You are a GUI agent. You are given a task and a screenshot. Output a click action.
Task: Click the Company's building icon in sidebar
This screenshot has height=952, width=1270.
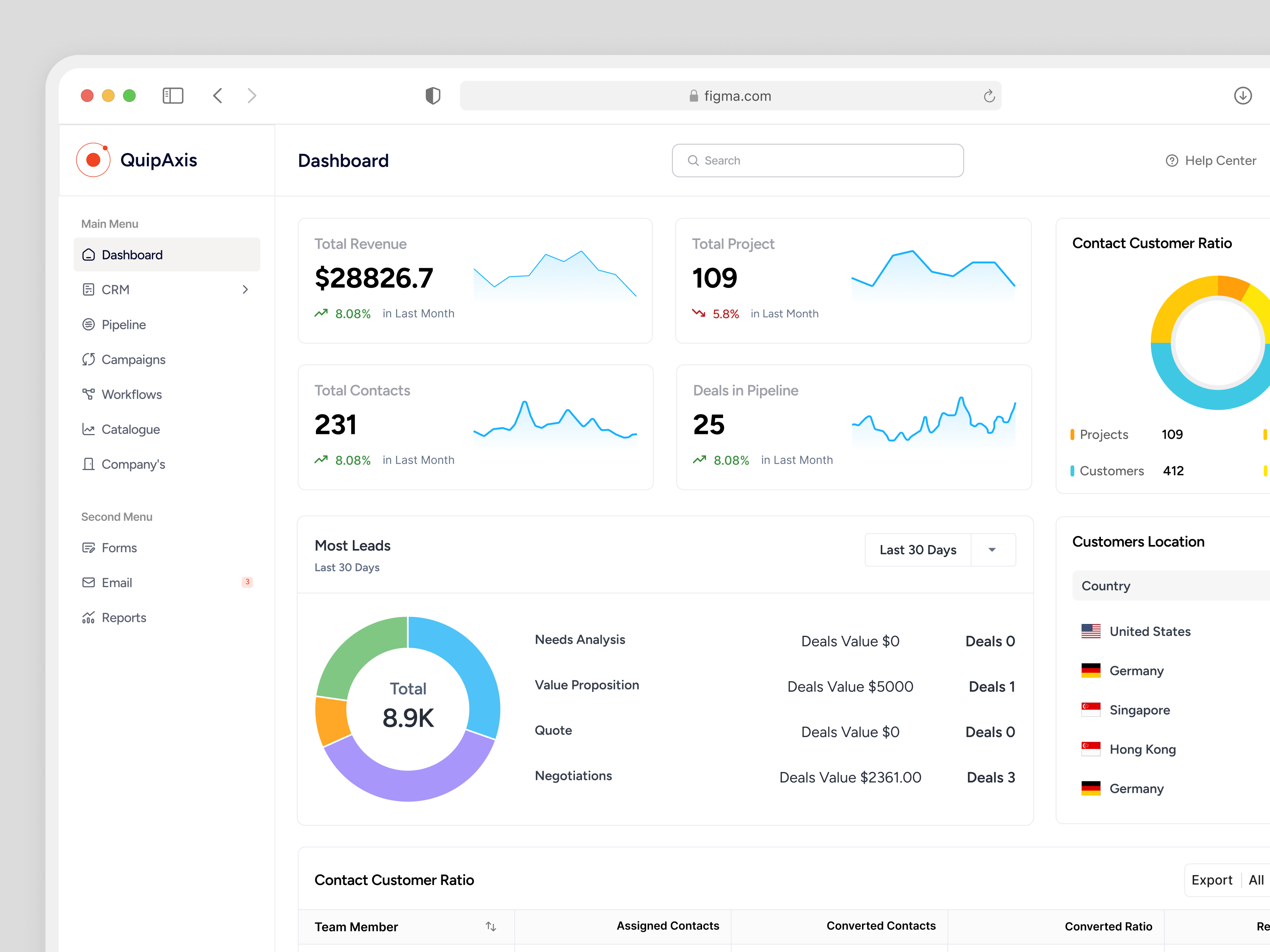pos(89,464)
